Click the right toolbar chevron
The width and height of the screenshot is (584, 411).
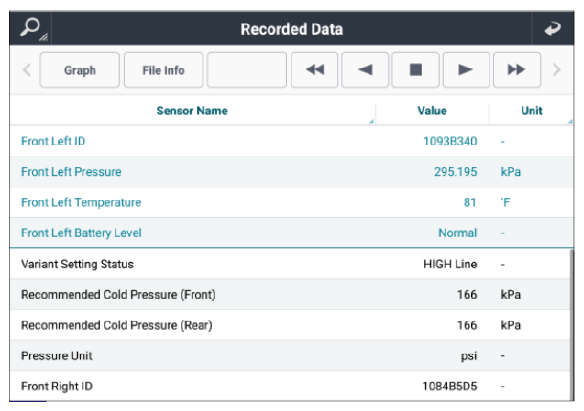point(556,70)
